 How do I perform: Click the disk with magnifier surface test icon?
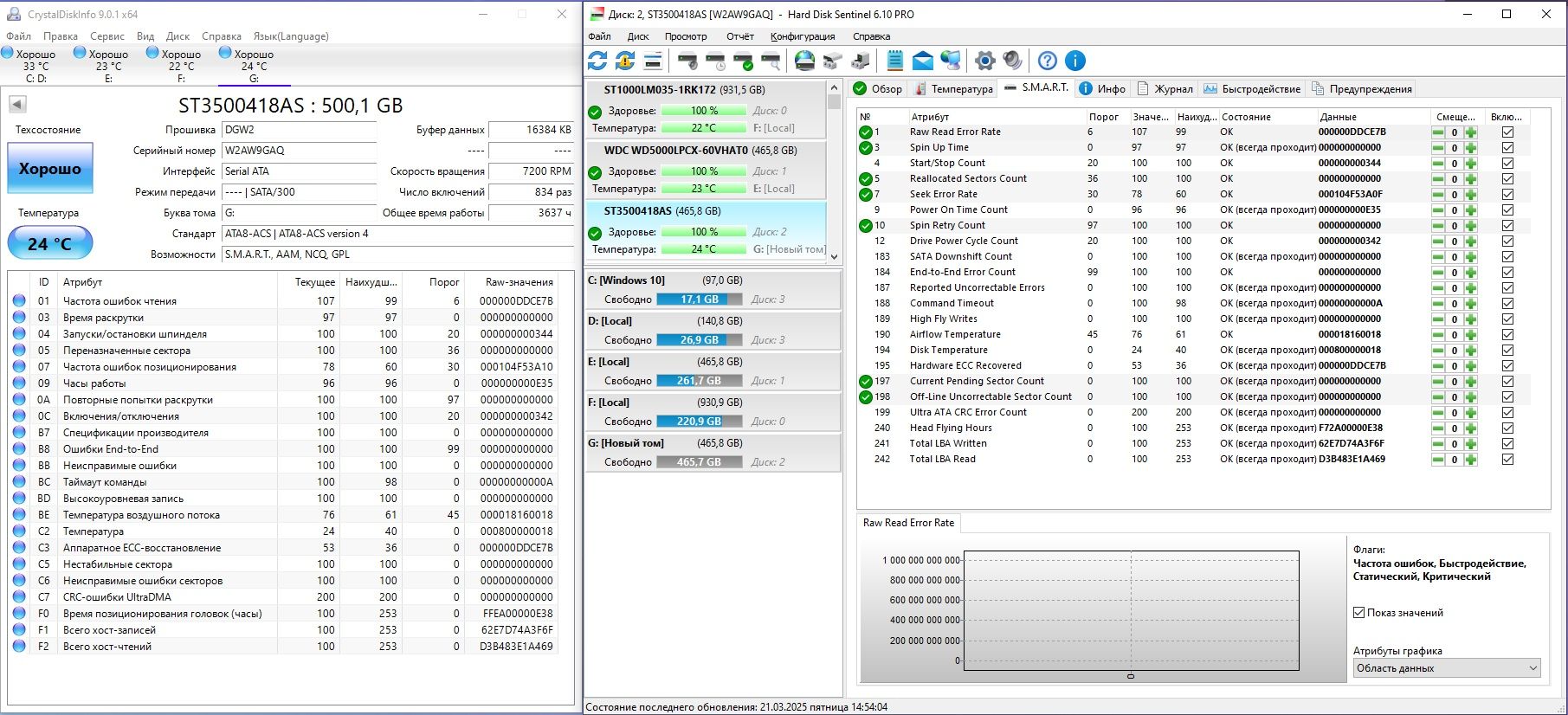tap(771, 61)
